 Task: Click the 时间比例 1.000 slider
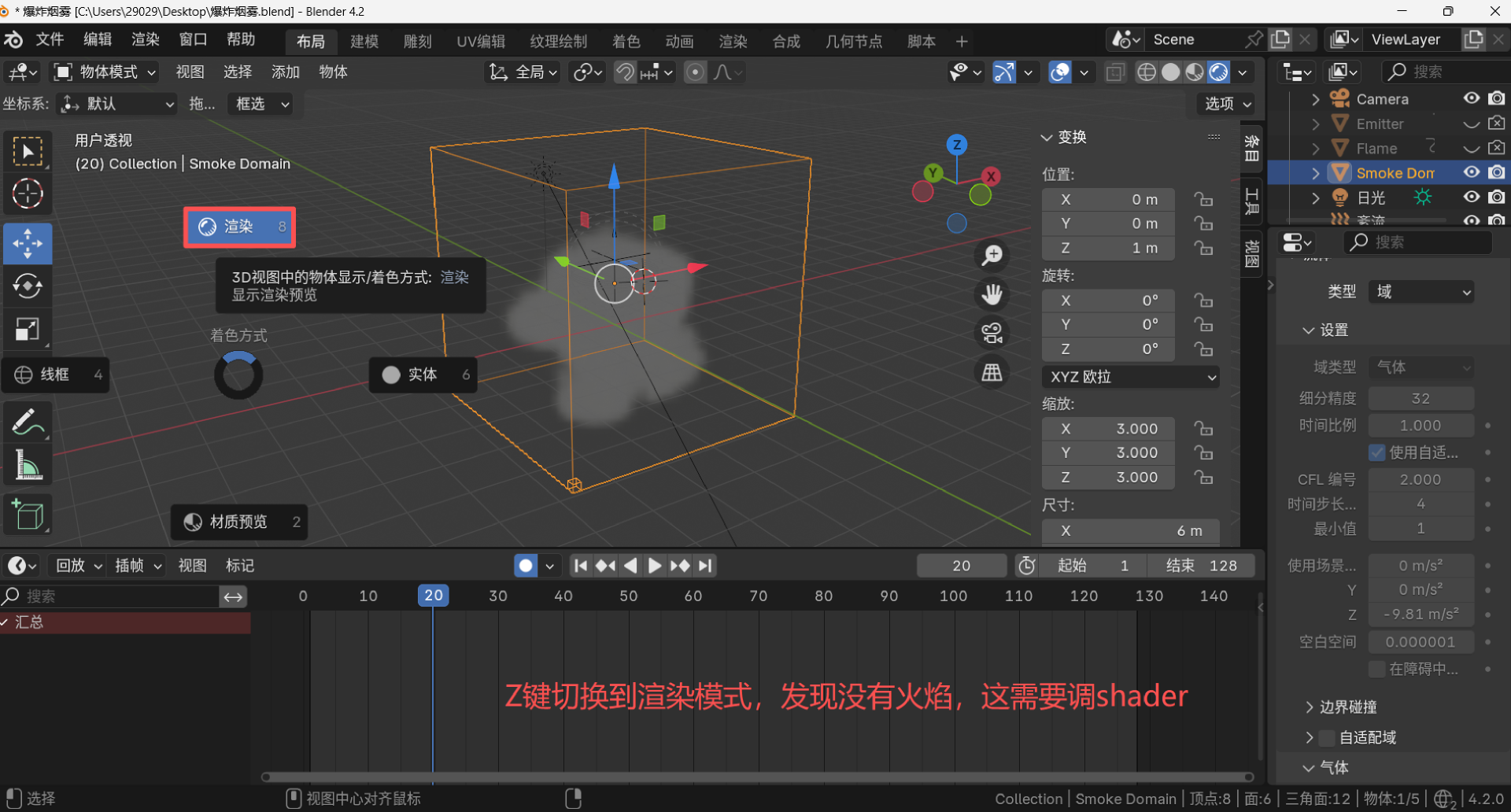pyautogui.click(x=1420, y=426)
